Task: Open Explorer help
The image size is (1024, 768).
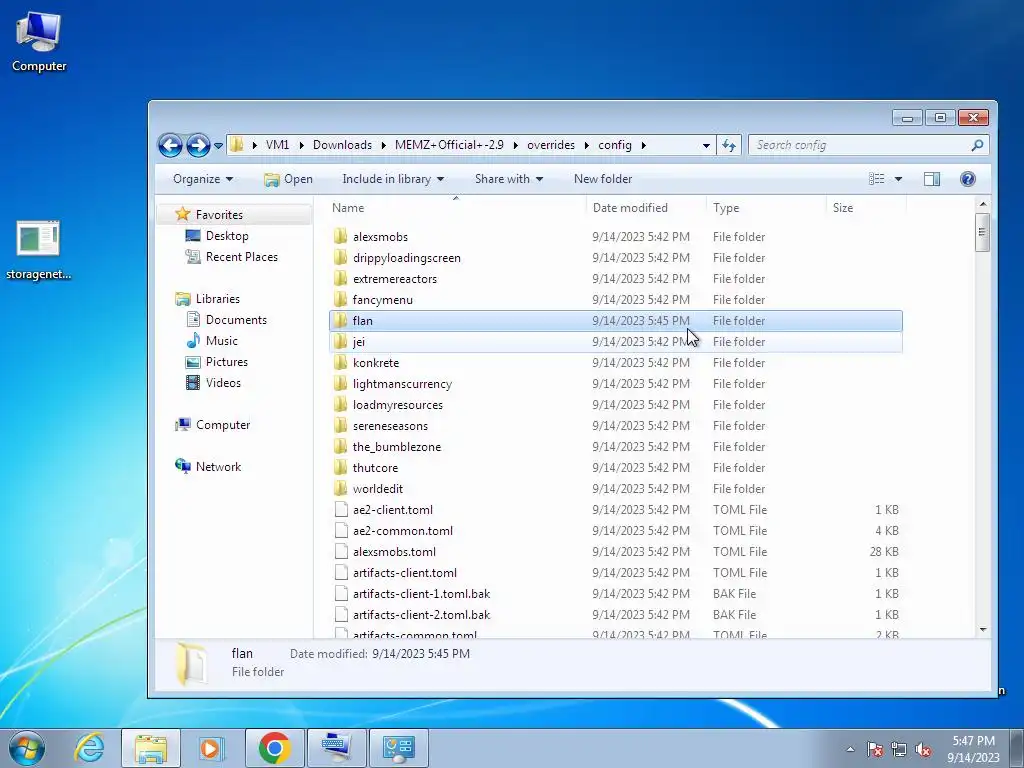Action: (968, 179)
